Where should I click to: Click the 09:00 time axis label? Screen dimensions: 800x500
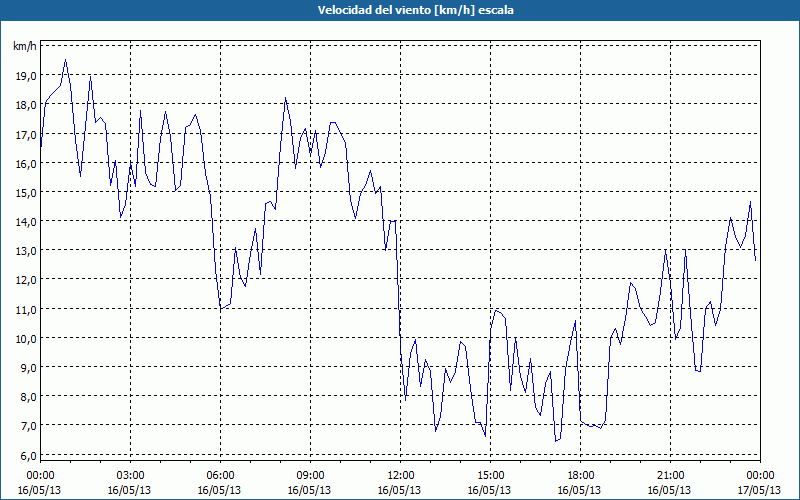[310, 476]
